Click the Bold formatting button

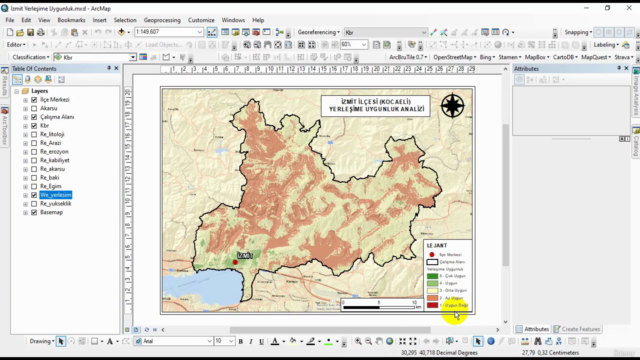click(240, 341)
